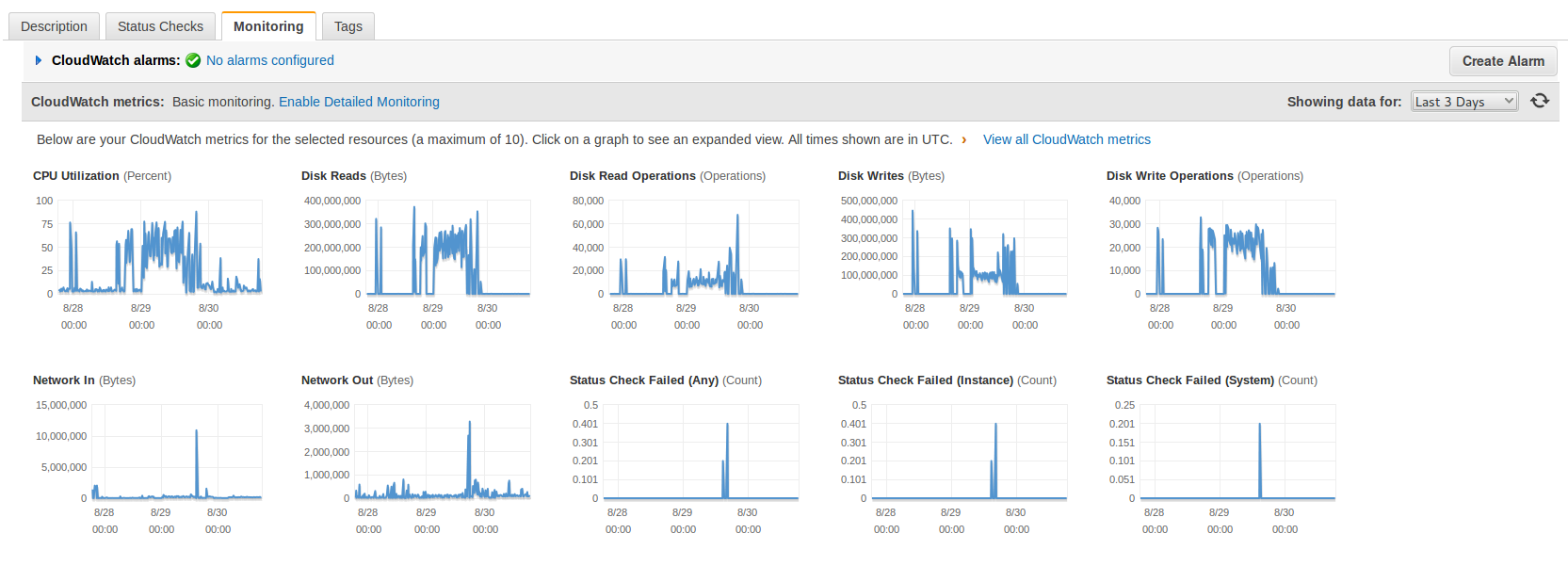Open View all CloudWatch metrics link
1568x566 pixels.
(x=1067, y=139)
